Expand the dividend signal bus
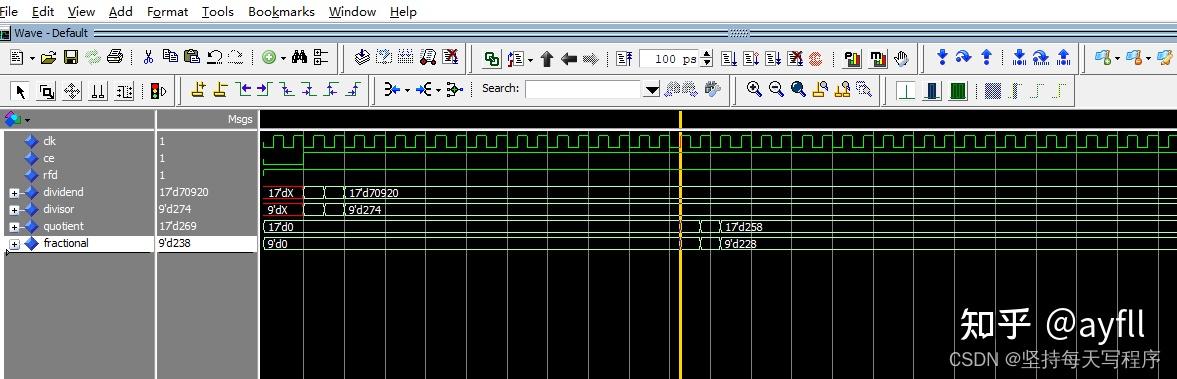1177x379 pixels. pos(14,193)
